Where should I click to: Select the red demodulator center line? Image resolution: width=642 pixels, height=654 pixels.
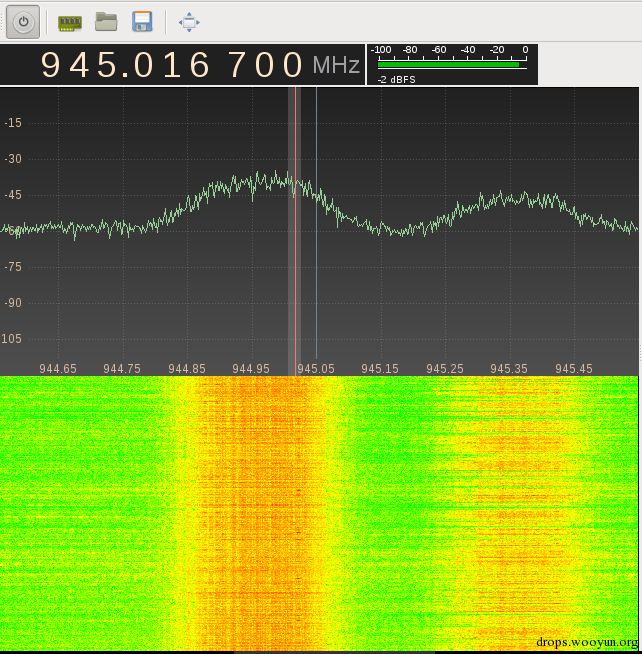(x=295, y=231)
